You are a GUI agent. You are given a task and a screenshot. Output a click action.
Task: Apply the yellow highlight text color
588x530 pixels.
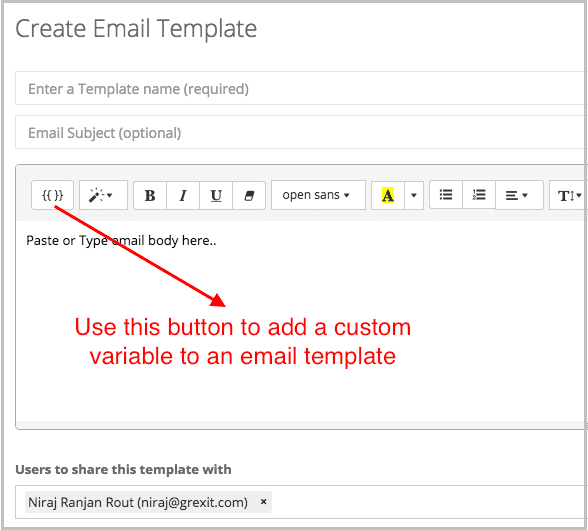(x=388, y=195)
